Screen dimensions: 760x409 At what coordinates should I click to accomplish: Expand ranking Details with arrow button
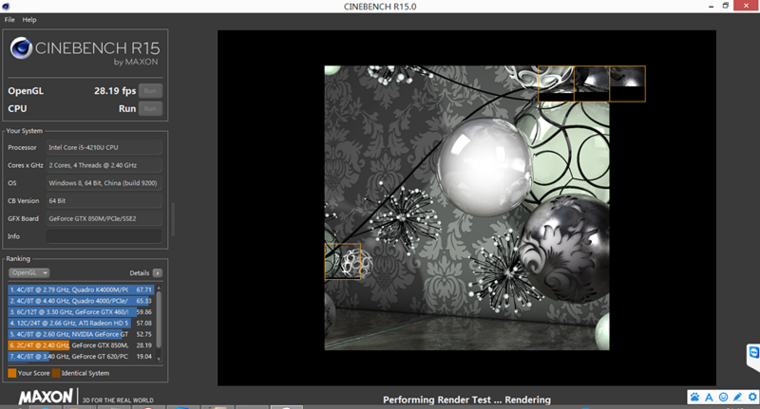tap(158, 273)
